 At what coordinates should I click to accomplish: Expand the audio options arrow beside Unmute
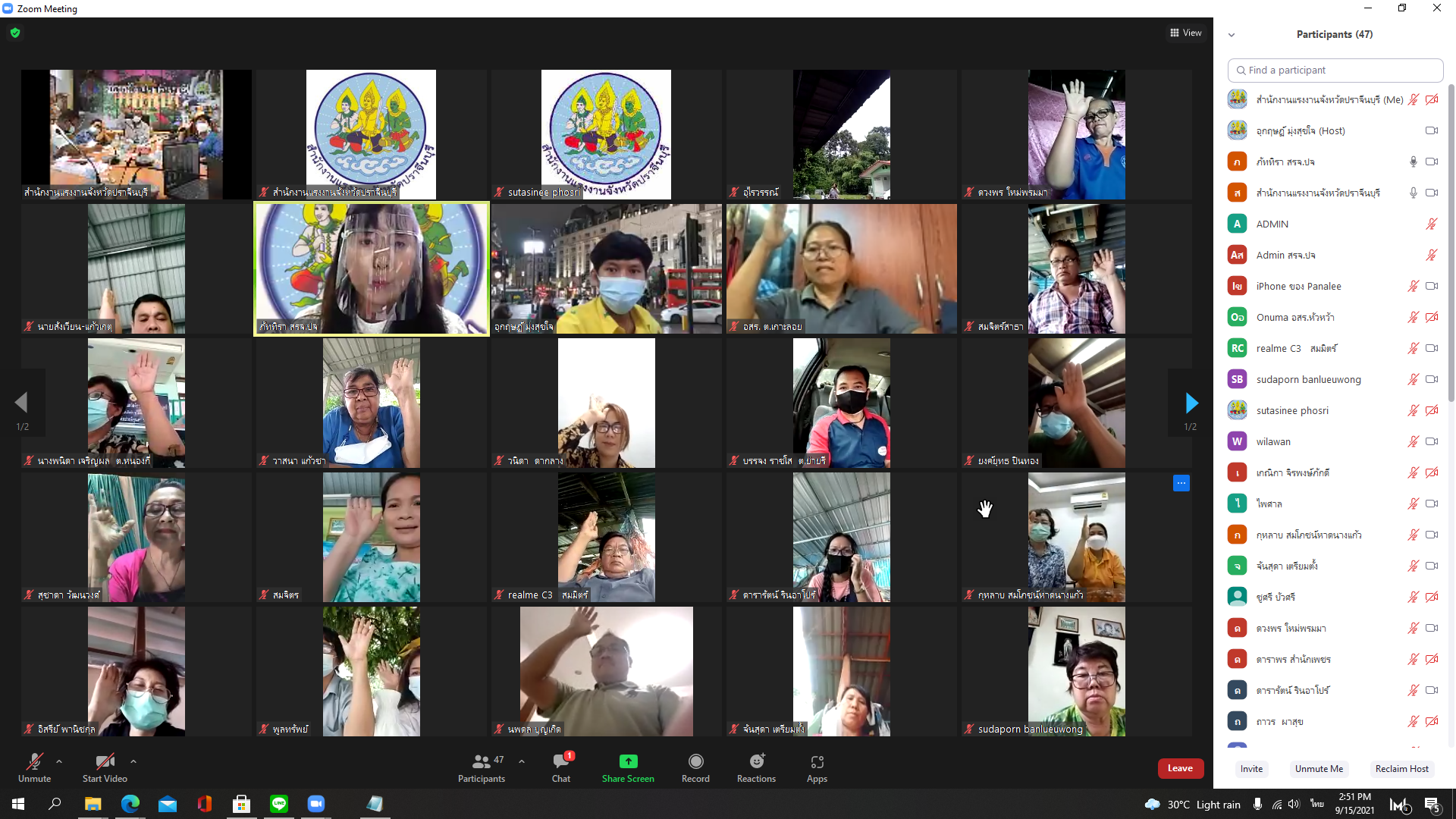[59, 761]
